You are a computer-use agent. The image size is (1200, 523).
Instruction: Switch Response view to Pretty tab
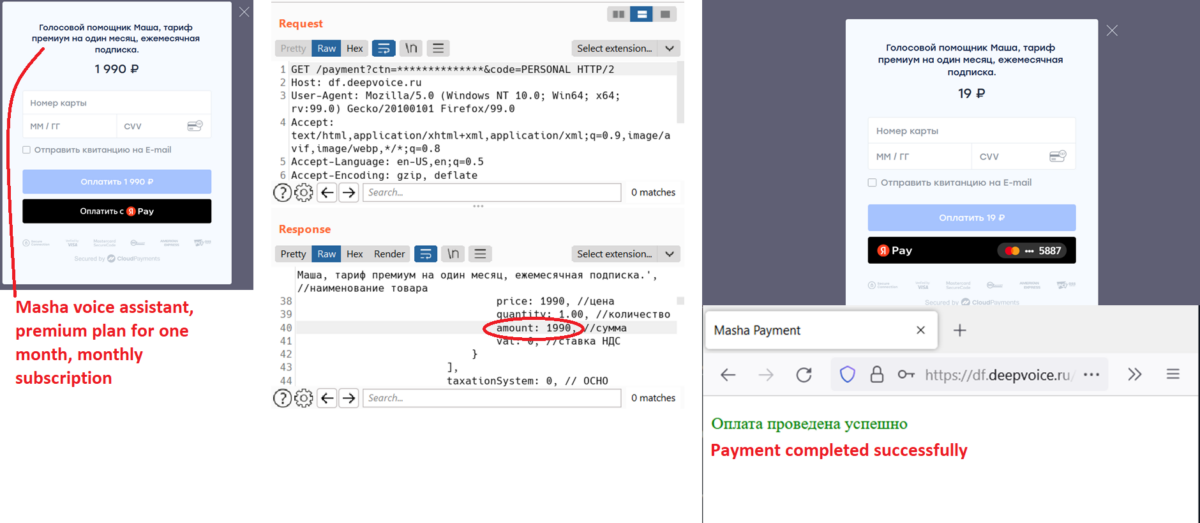tap(293, 254)
